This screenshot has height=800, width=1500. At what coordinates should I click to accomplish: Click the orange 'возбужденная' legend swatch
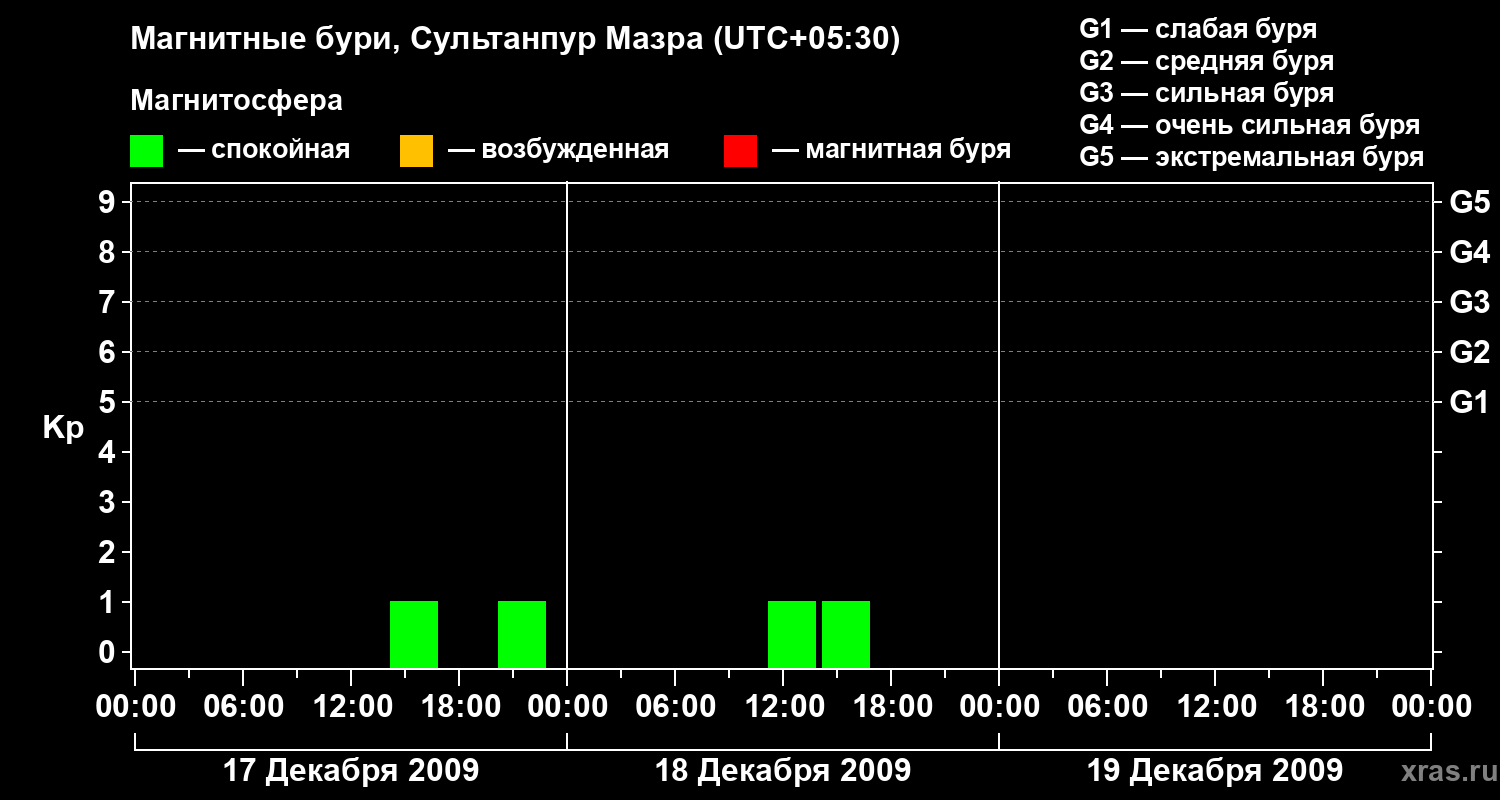click(x=416, y=151)
